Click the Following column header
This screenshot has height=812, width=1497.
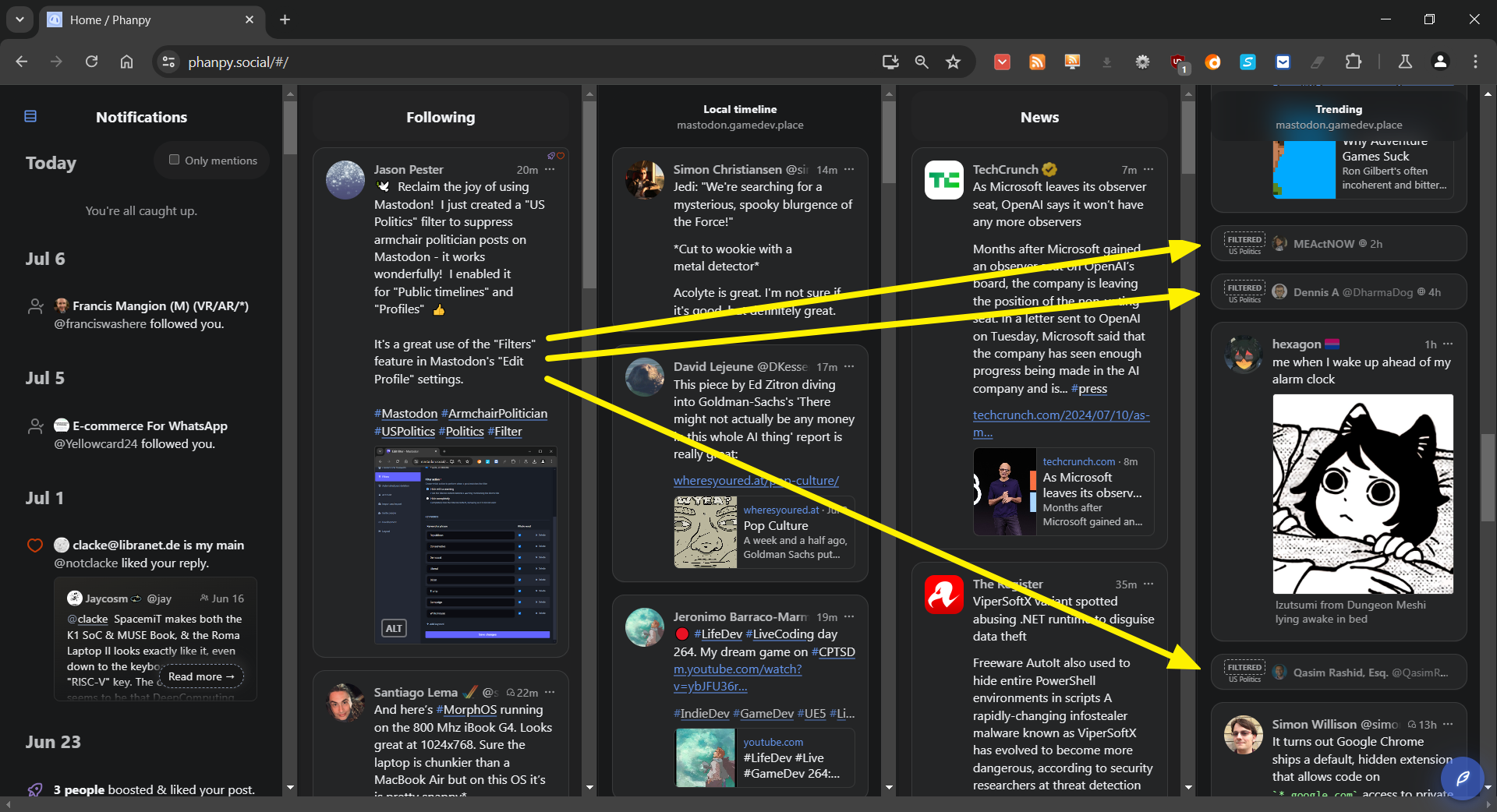(441, 117)
